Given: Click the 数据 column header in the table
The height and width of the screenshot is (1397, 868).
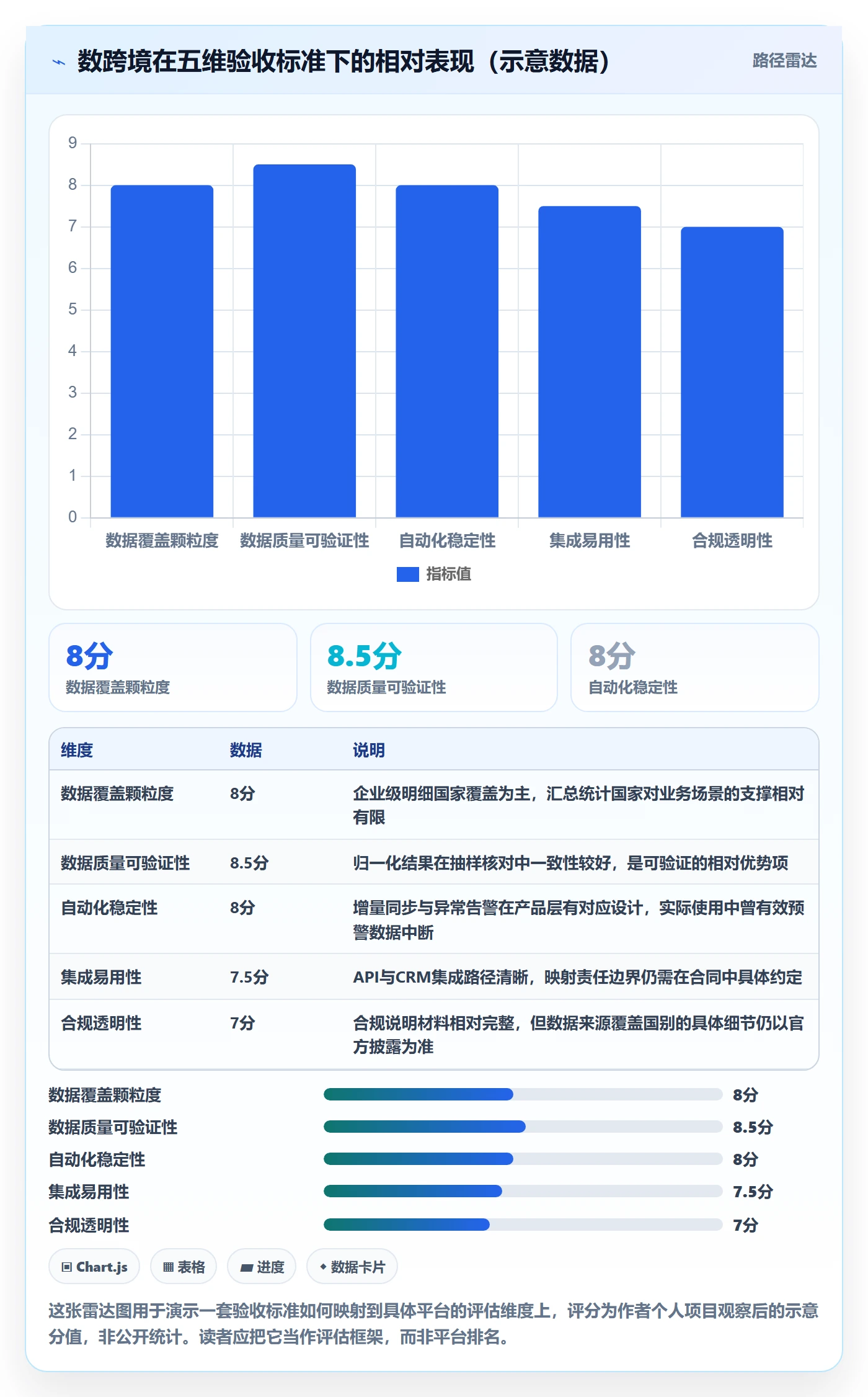Looking at the screenshot, I should pyautogui.click(x=246, y=750).
